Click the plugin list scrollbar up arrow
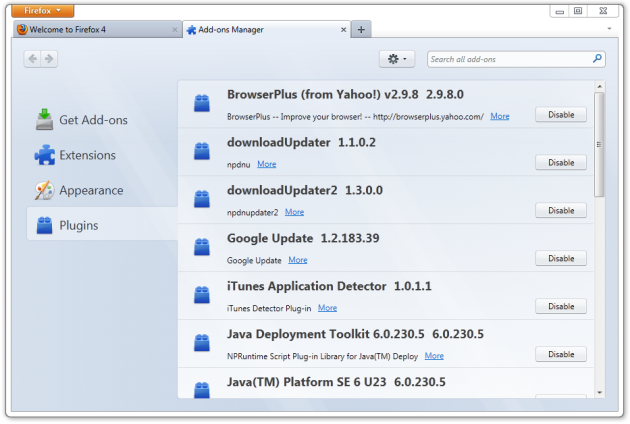Screen dimensions: 630x424 pyautogui.click(x=599, y=86)
